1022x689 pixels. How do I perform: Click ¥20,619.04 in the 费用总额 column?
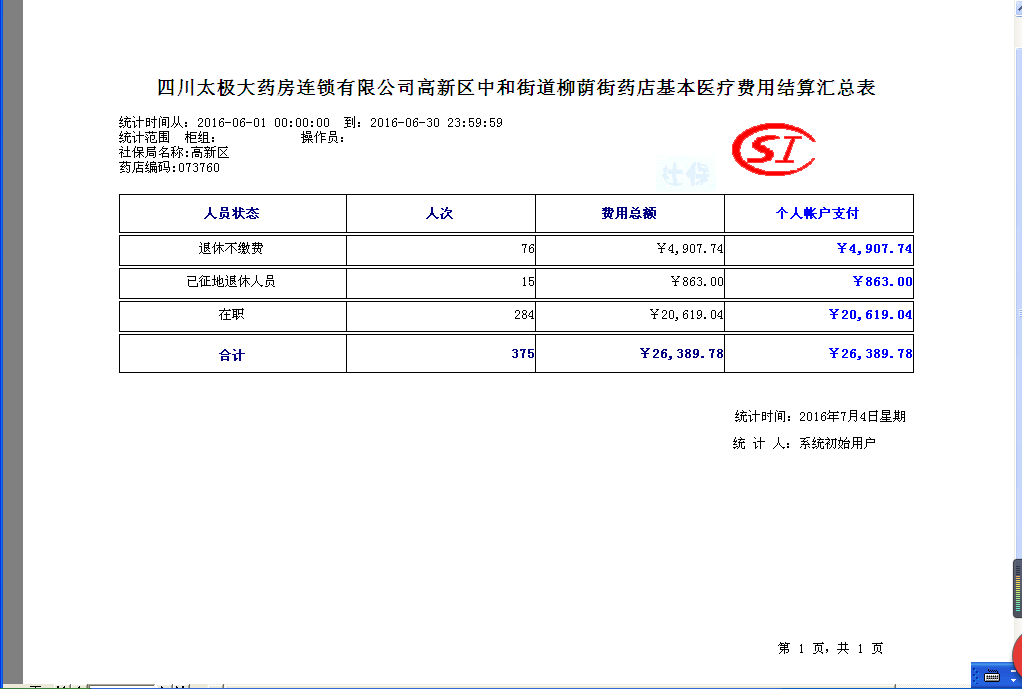(686, 315)
